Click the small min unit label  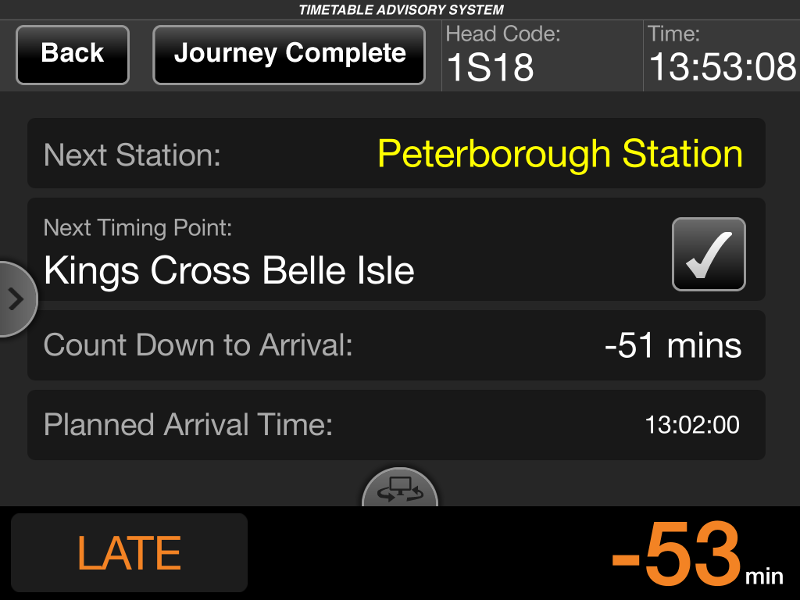tap(763, 576)
